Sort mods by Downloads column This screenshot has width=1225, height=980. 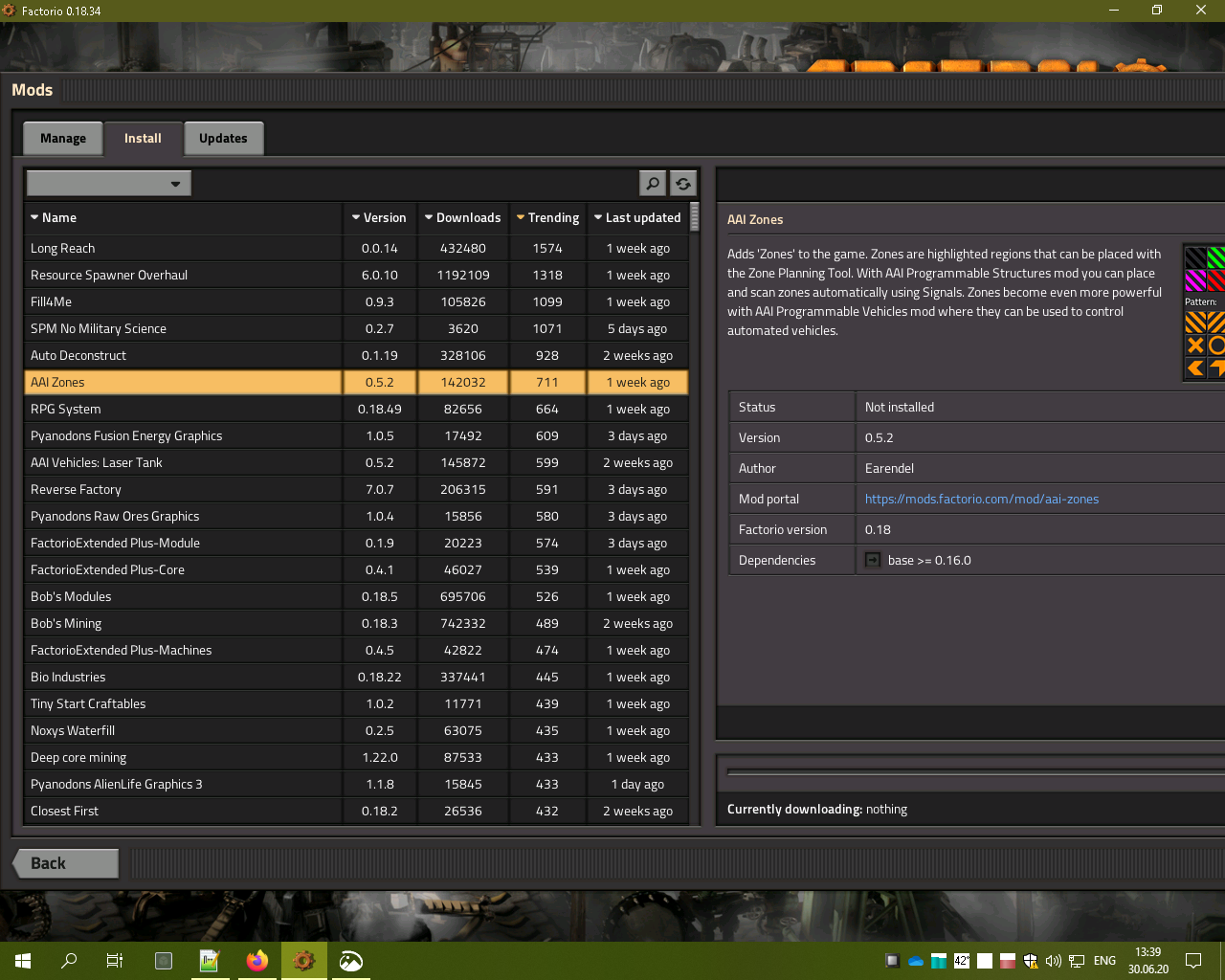tap(463, 218)
